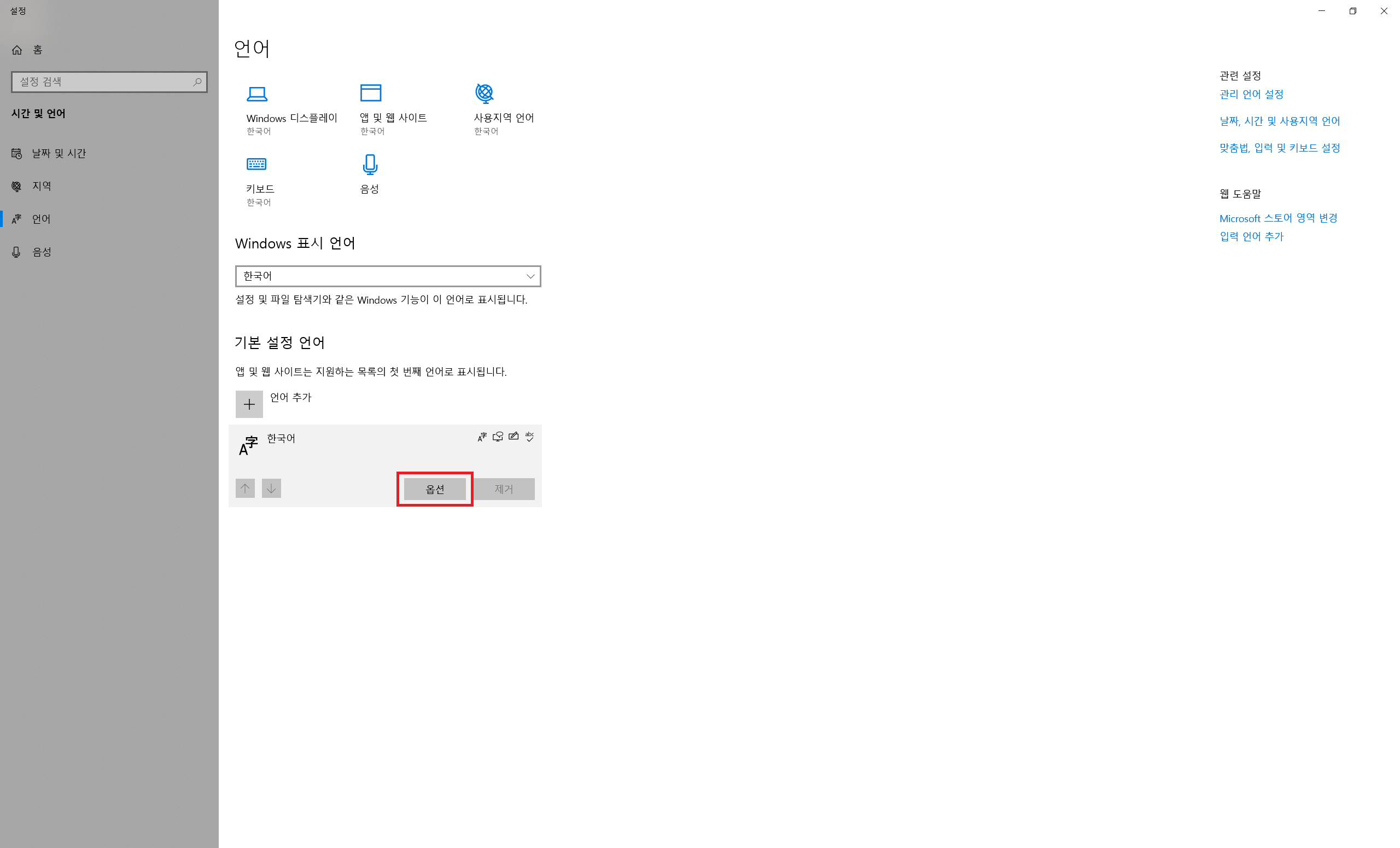Click the 음성 microphone tile icon
The height and width of the screenshot is (848, 1400).
pyautogui.click(x=370, y=164)
